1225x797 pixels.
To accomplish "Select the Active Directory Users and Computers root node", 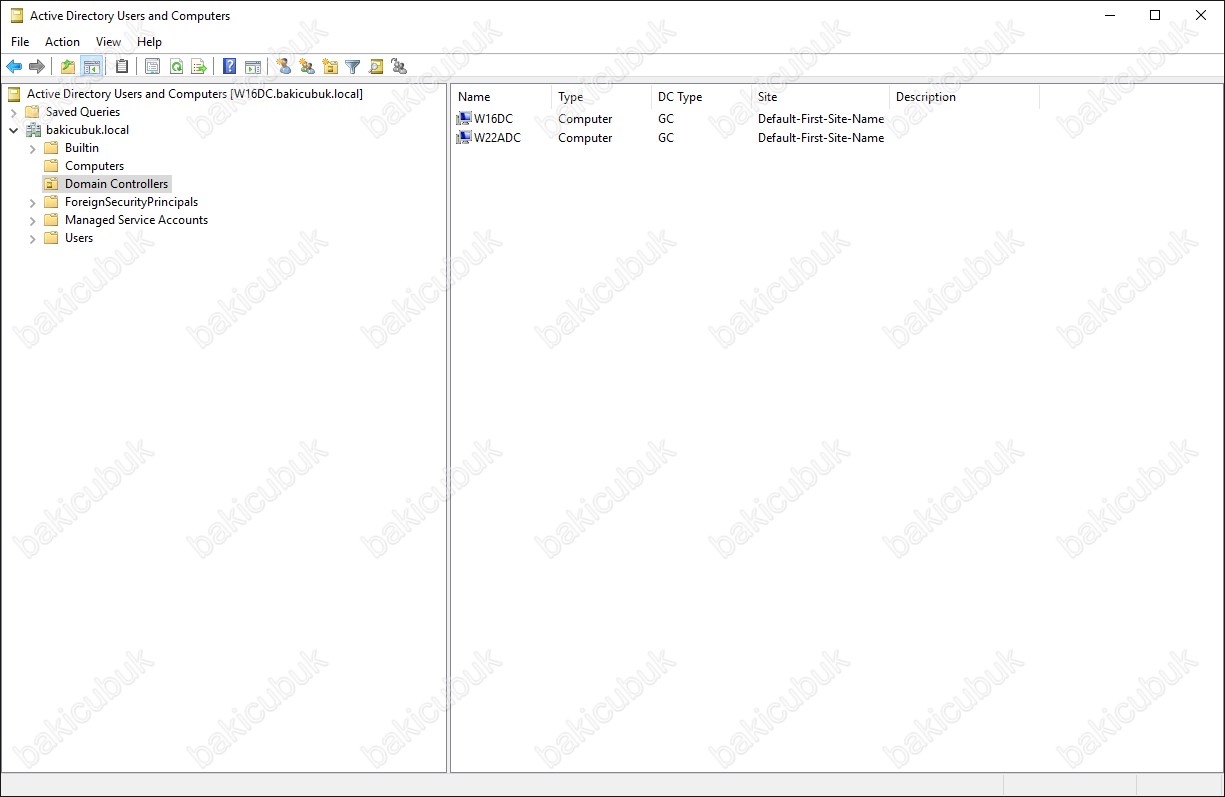I will tap(195, 94).
